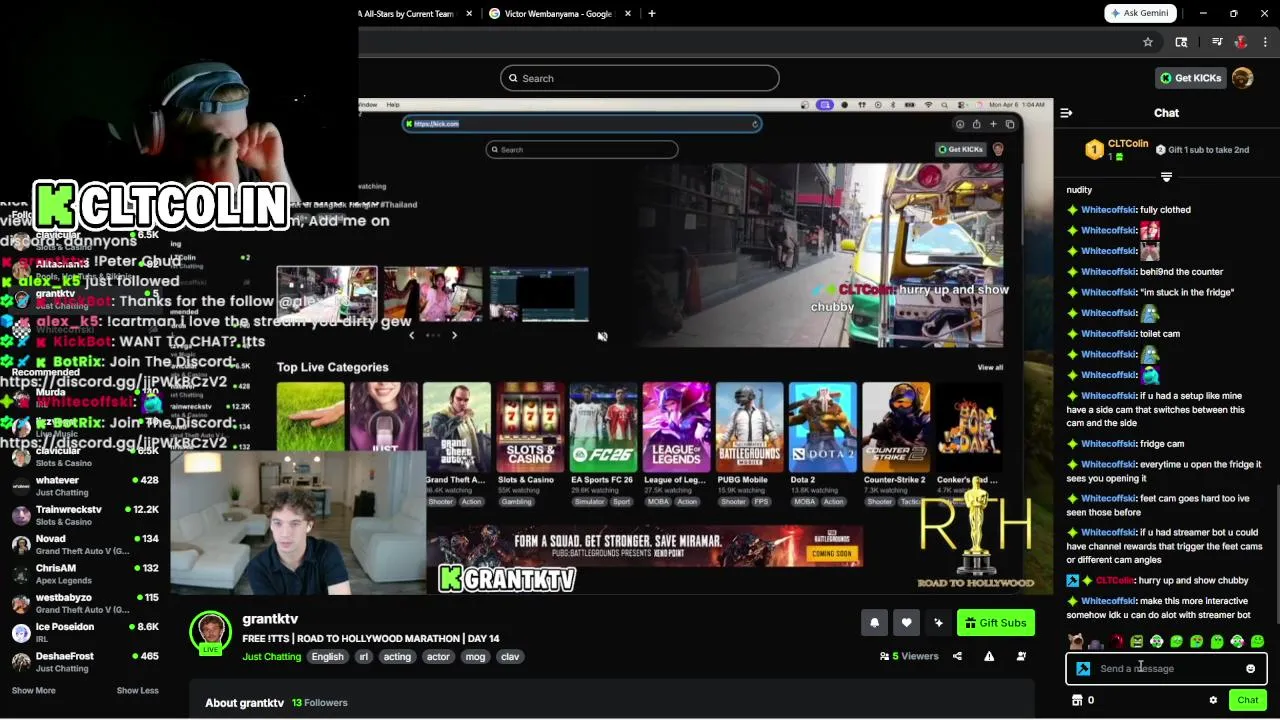Image resolution: width=1280 pixels, height=720 pixels.
Task: Collapse chat using the arrow icon
Action: 1066,113
